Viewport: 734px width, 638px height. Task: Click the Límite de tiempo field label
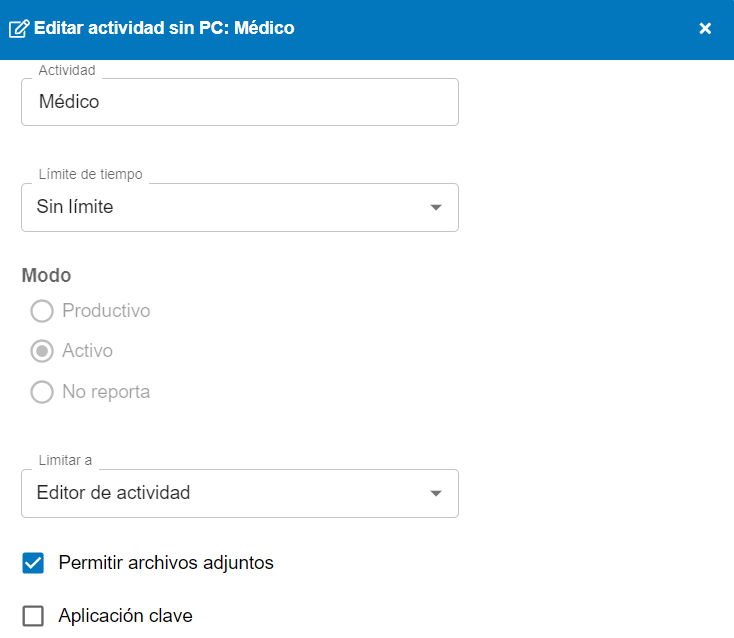click(x=90, y=174)
